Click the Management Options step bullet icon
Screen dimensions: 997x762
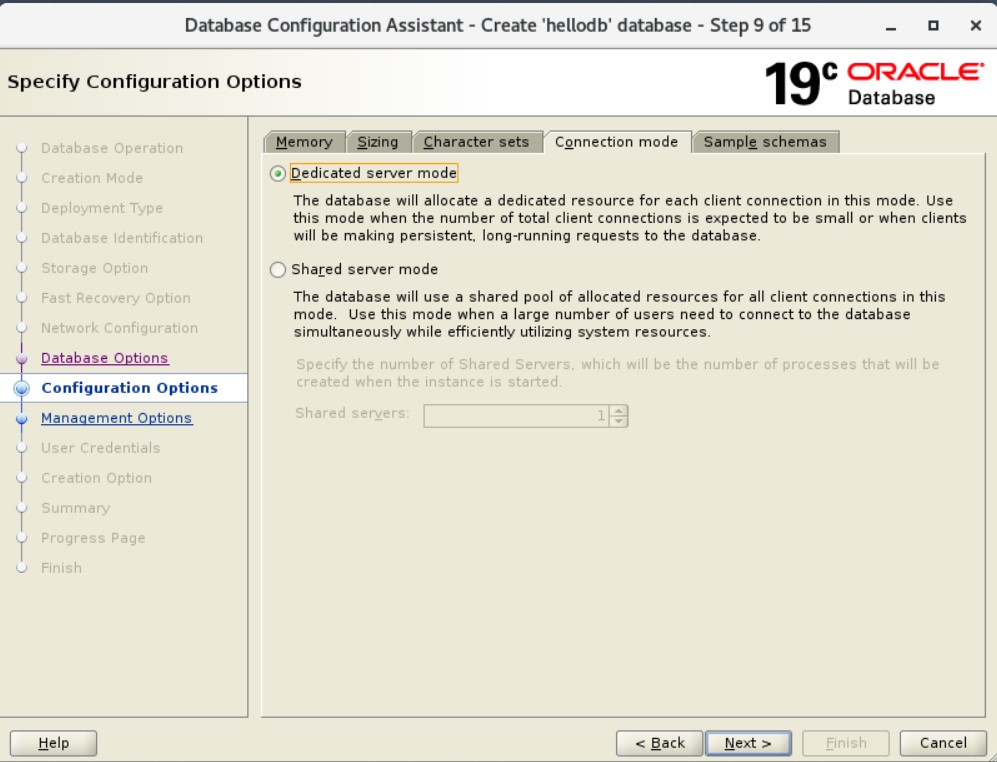coord(22,419)
